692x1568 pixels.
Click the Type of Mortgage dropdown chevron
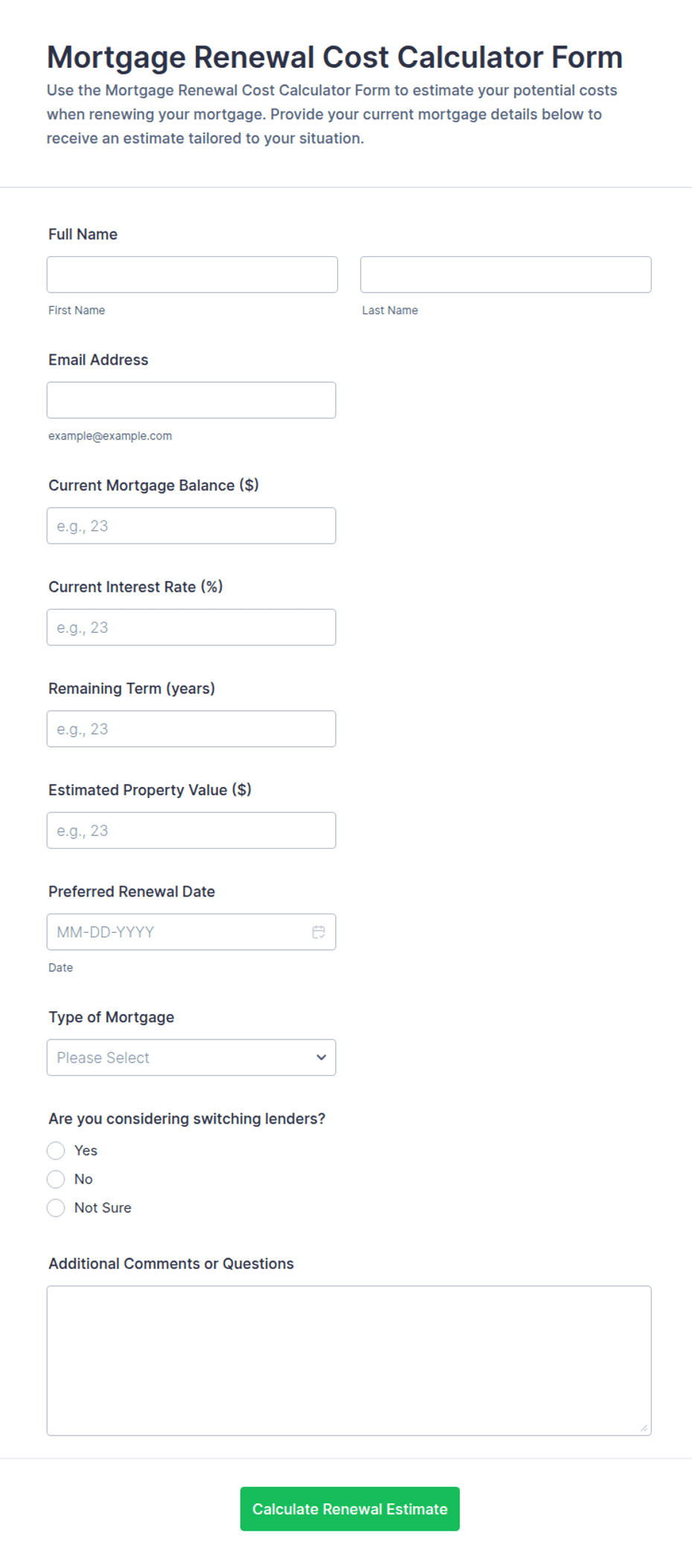(x=321, y=1057)
